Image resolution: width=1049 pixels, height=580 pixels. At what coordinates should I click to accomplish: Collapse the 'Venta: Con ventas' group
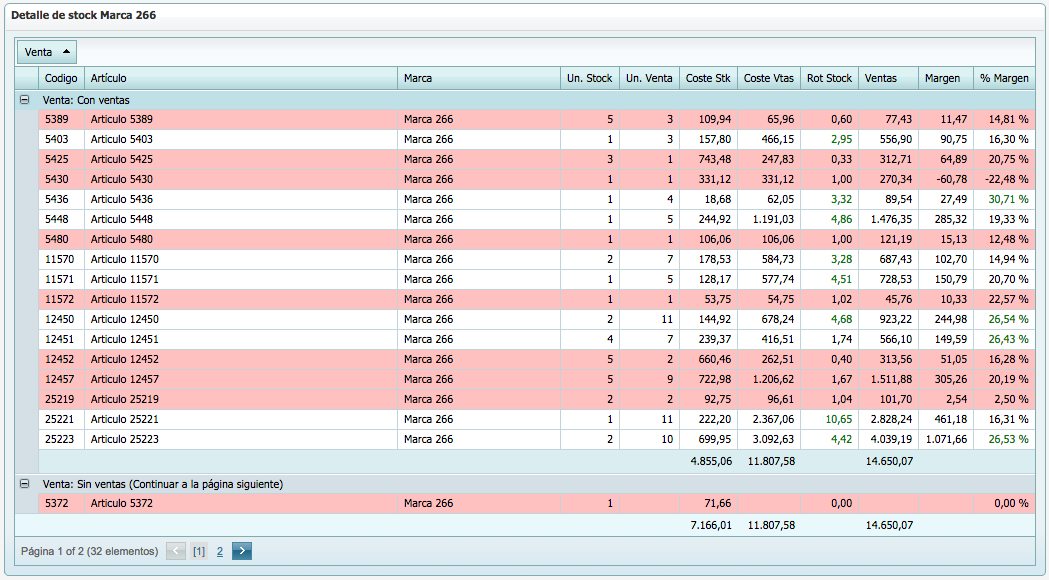(x=25, y=100)
